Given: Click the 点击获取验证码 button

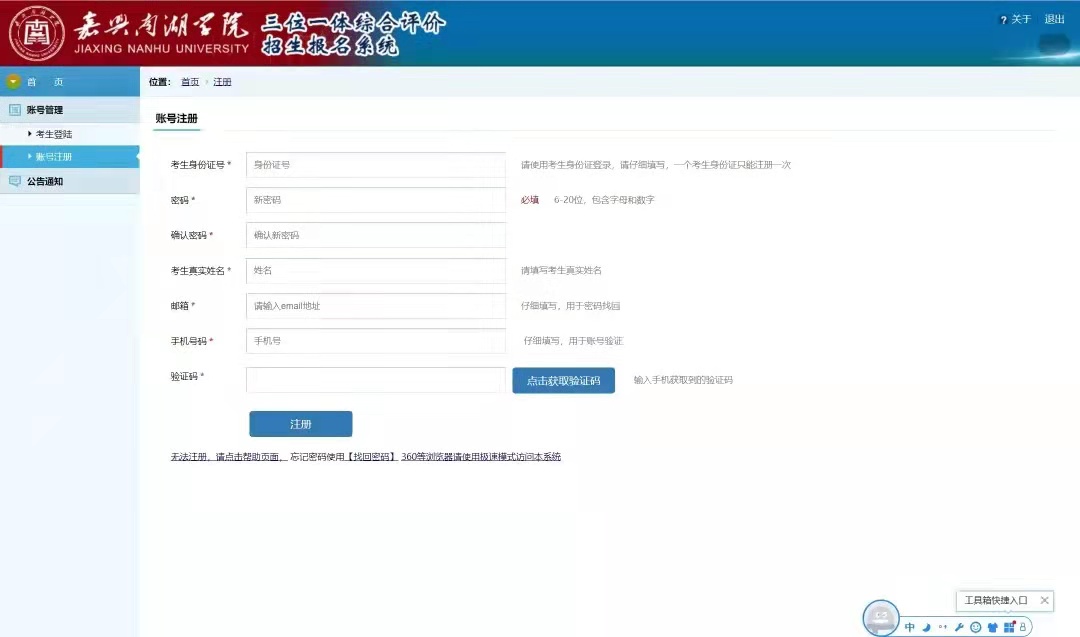Looking at the screenshot, I should click(563, 381).
